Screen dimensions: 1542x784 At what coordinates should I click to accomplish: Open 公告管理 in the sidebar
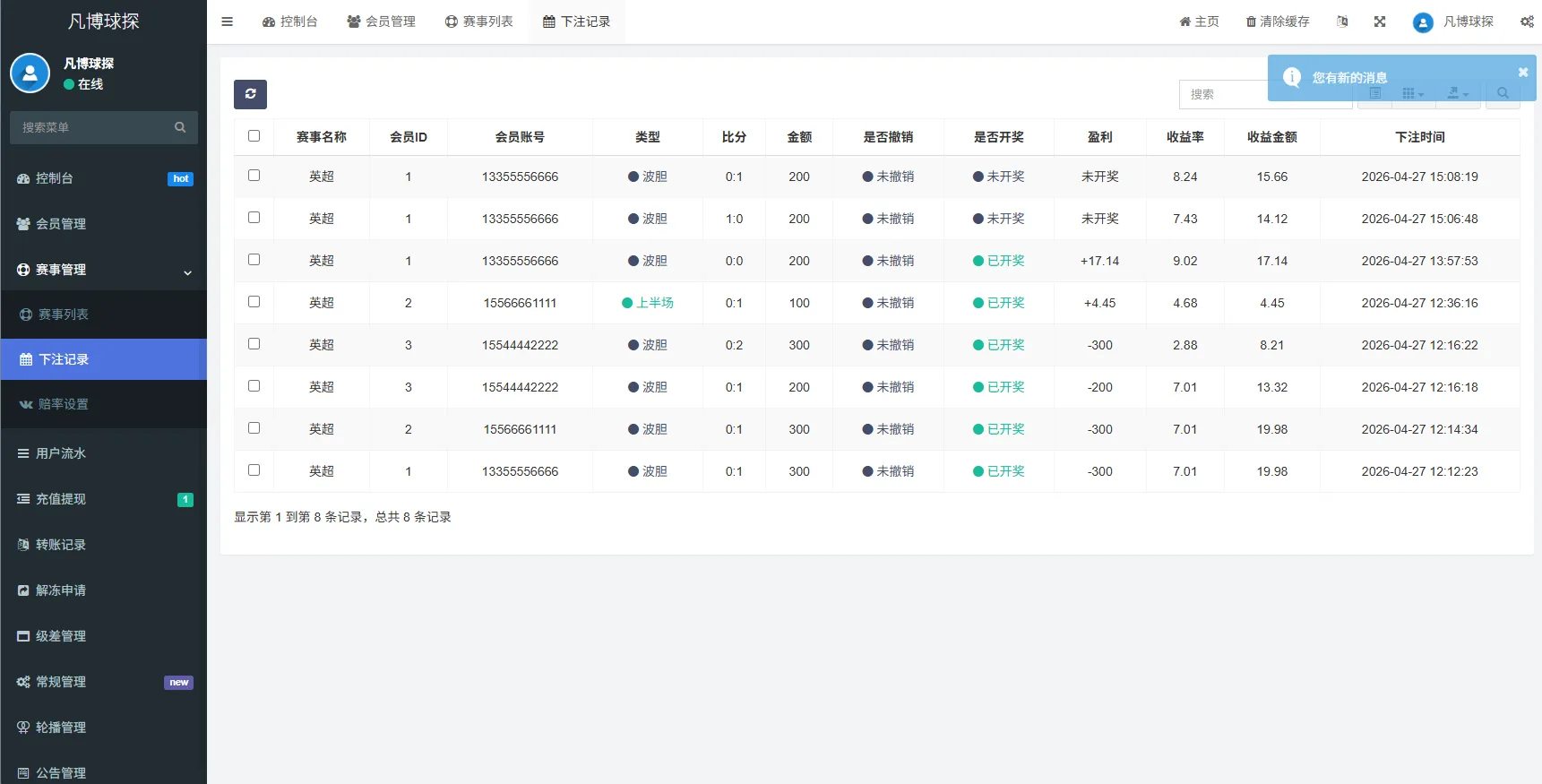pos(104,772)
